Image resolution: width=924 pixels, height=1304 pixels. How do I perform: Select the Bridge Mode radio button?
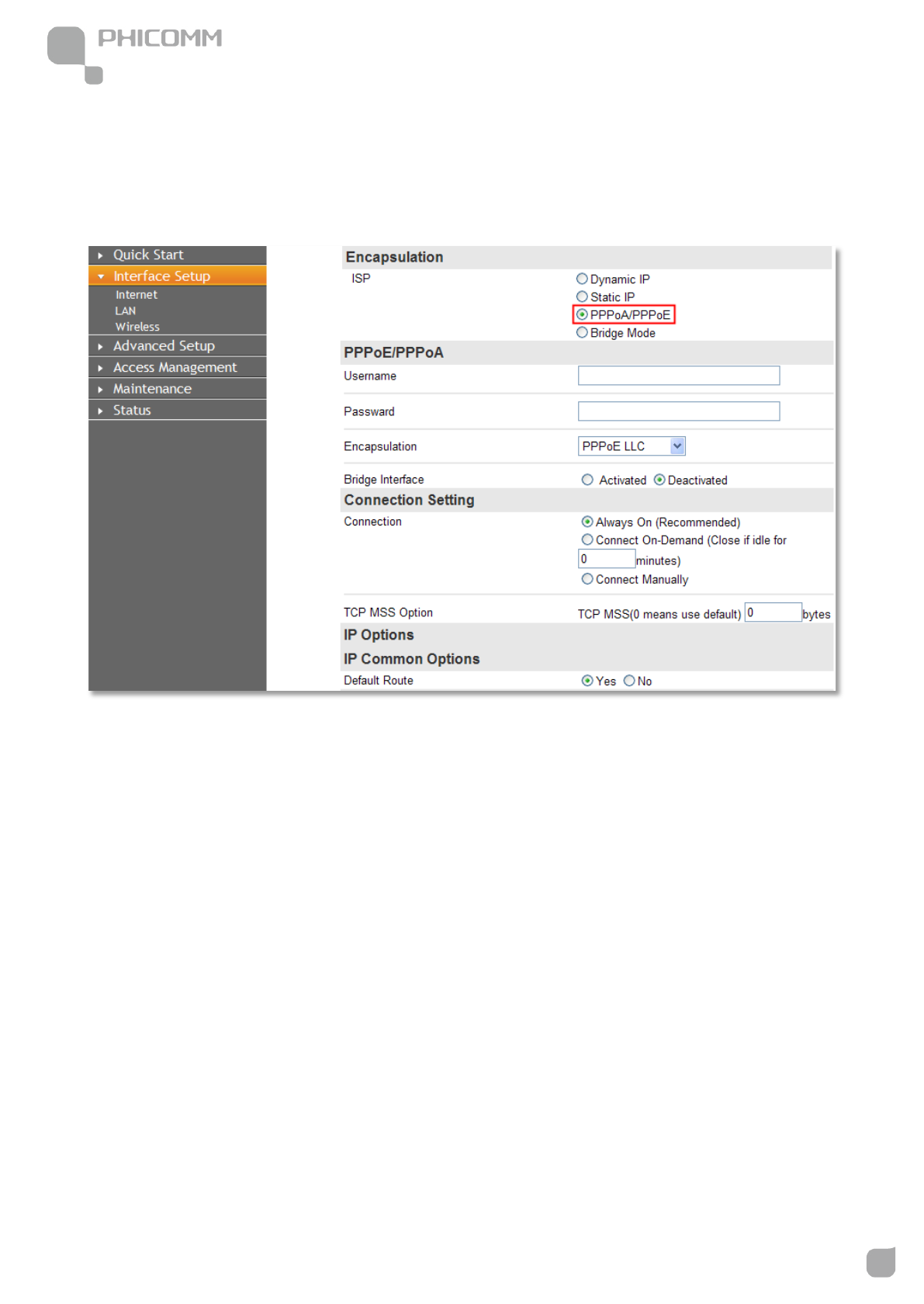pyautogui.click(x=582, y=332)
